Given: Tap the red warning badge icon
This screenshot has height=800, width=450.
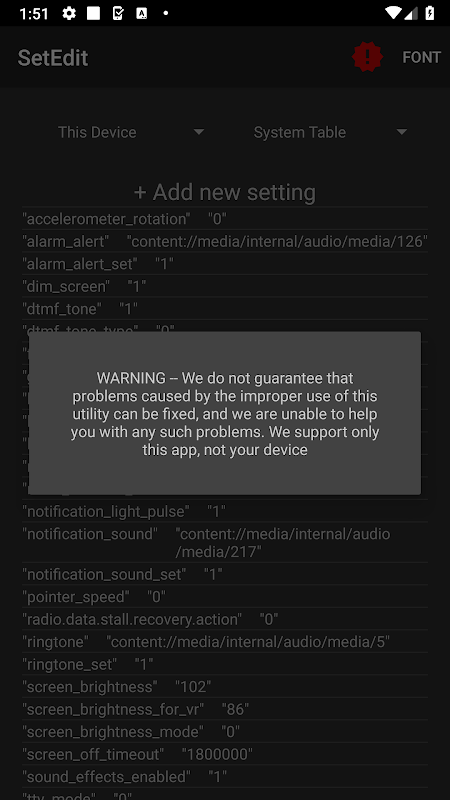Looking at the screenshot, I should pyautogui.click(x=367, y=57).
